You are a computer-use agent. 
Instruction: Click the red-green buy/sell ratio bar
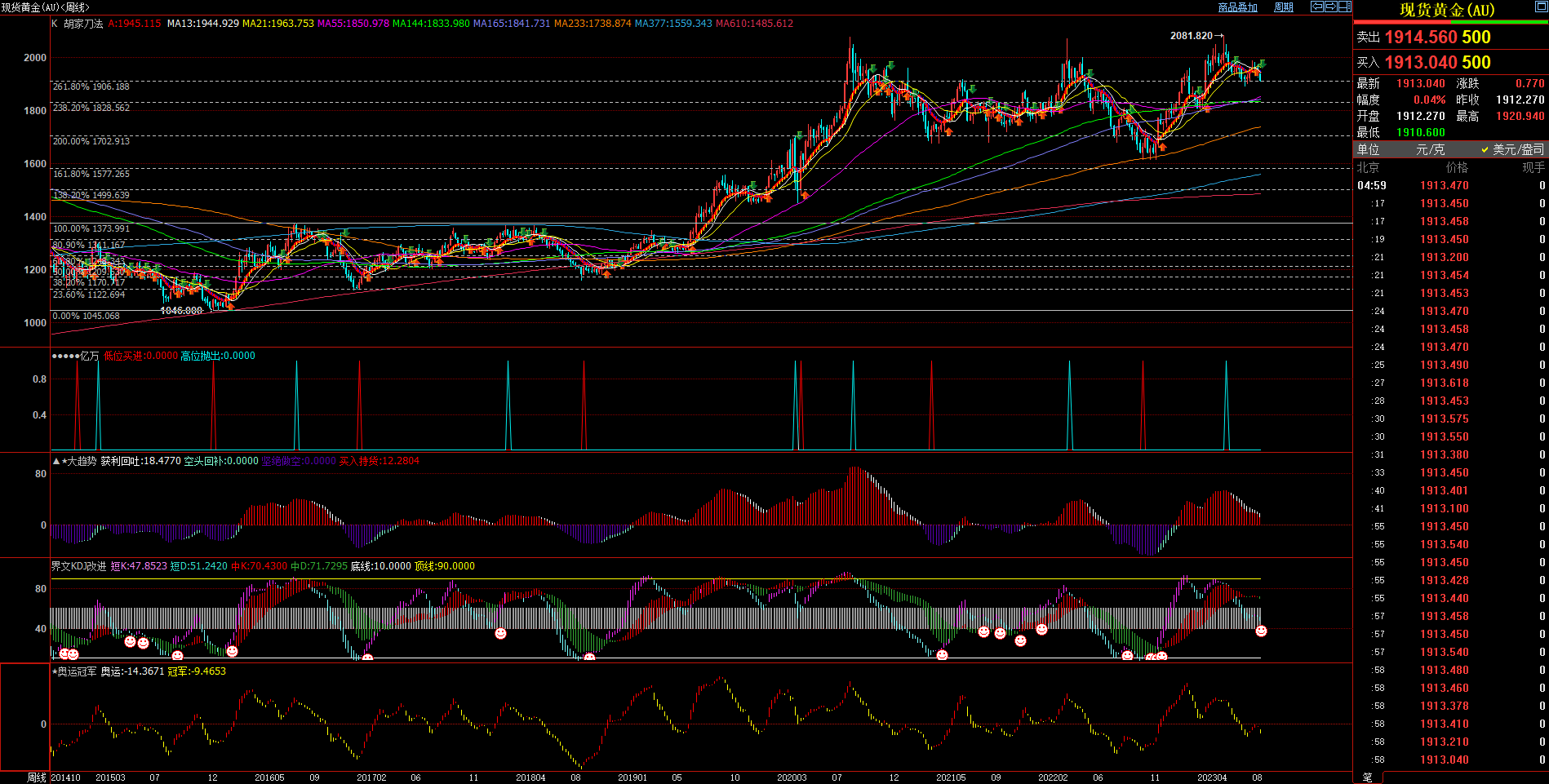(x=1450, y=23)
